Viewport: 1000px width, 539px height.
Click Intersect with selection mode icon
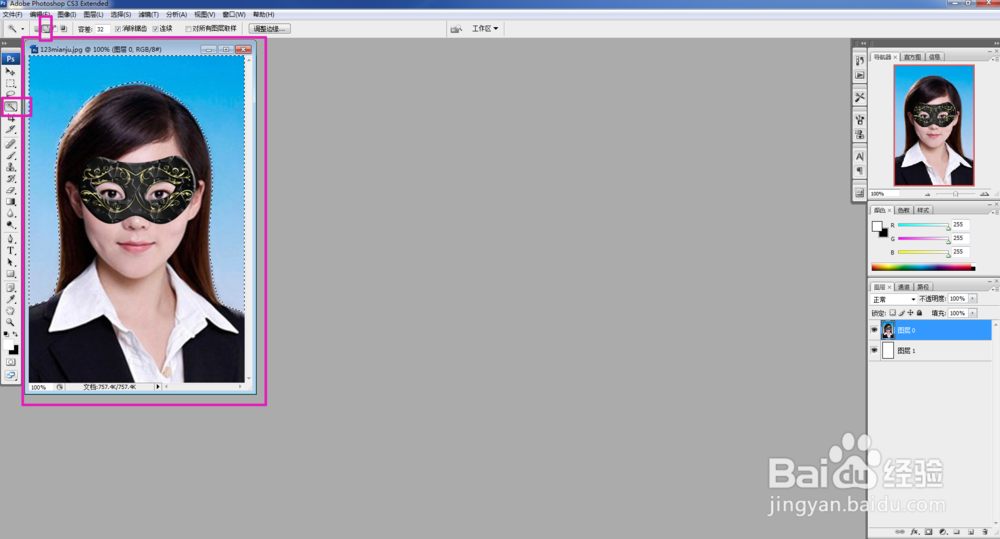point(63,29)
